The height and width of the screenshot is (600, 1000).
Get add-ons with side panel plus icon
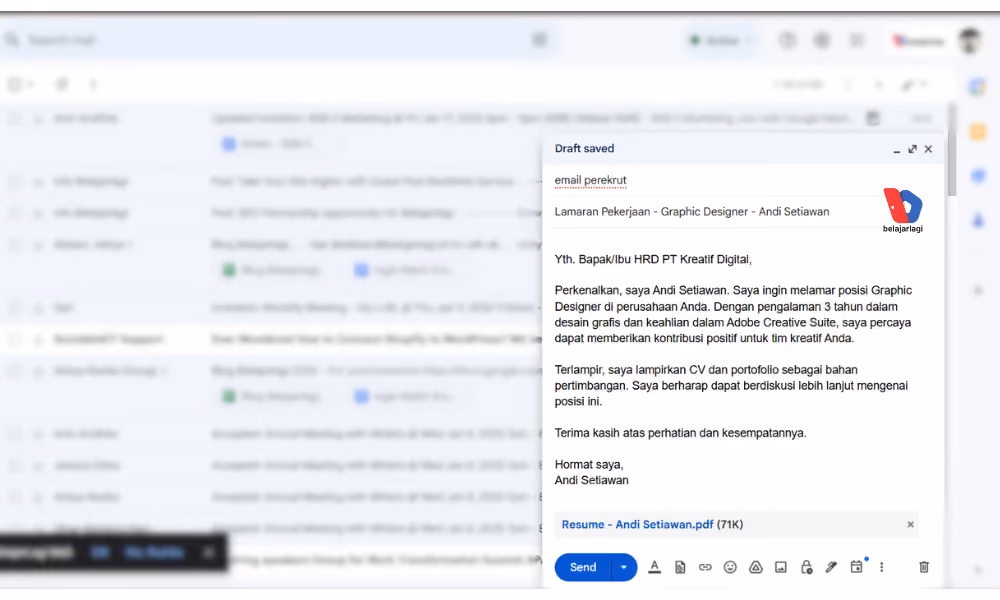[x=978, y=291]
